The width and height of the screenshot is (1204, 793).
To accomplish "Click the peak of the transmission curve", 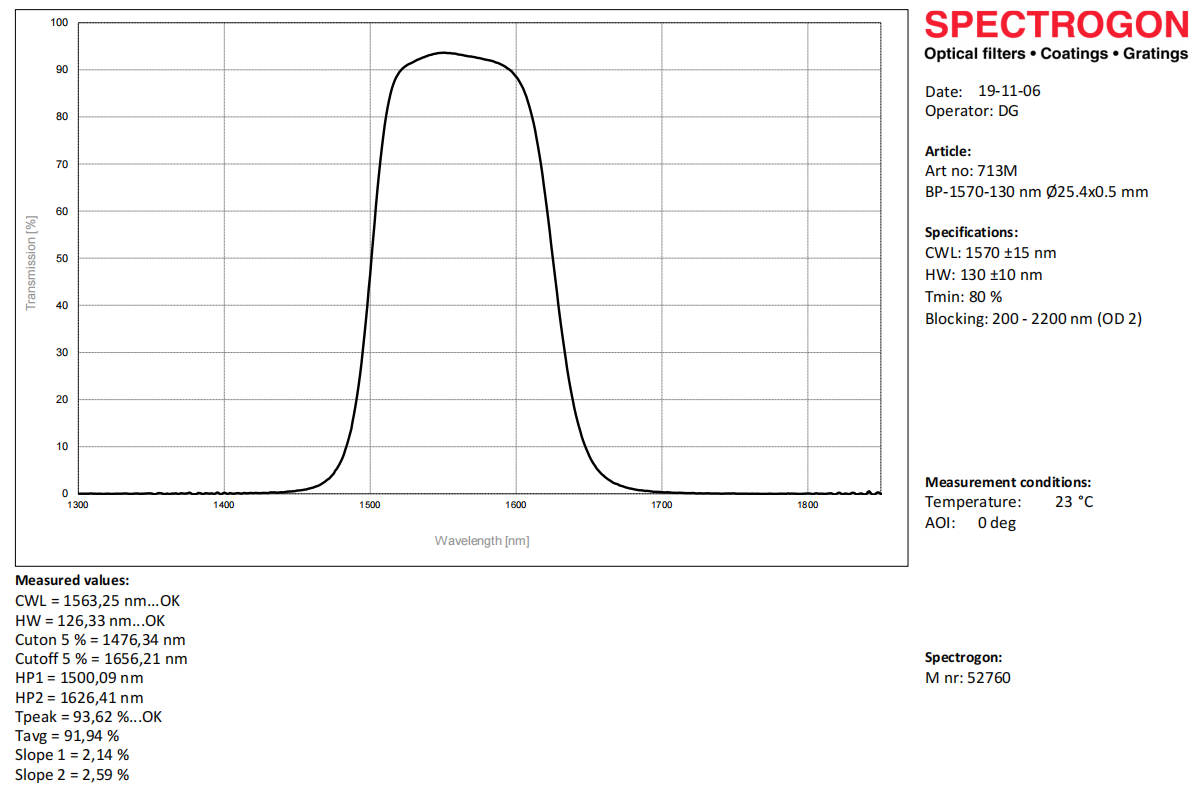I will (442, 52).
